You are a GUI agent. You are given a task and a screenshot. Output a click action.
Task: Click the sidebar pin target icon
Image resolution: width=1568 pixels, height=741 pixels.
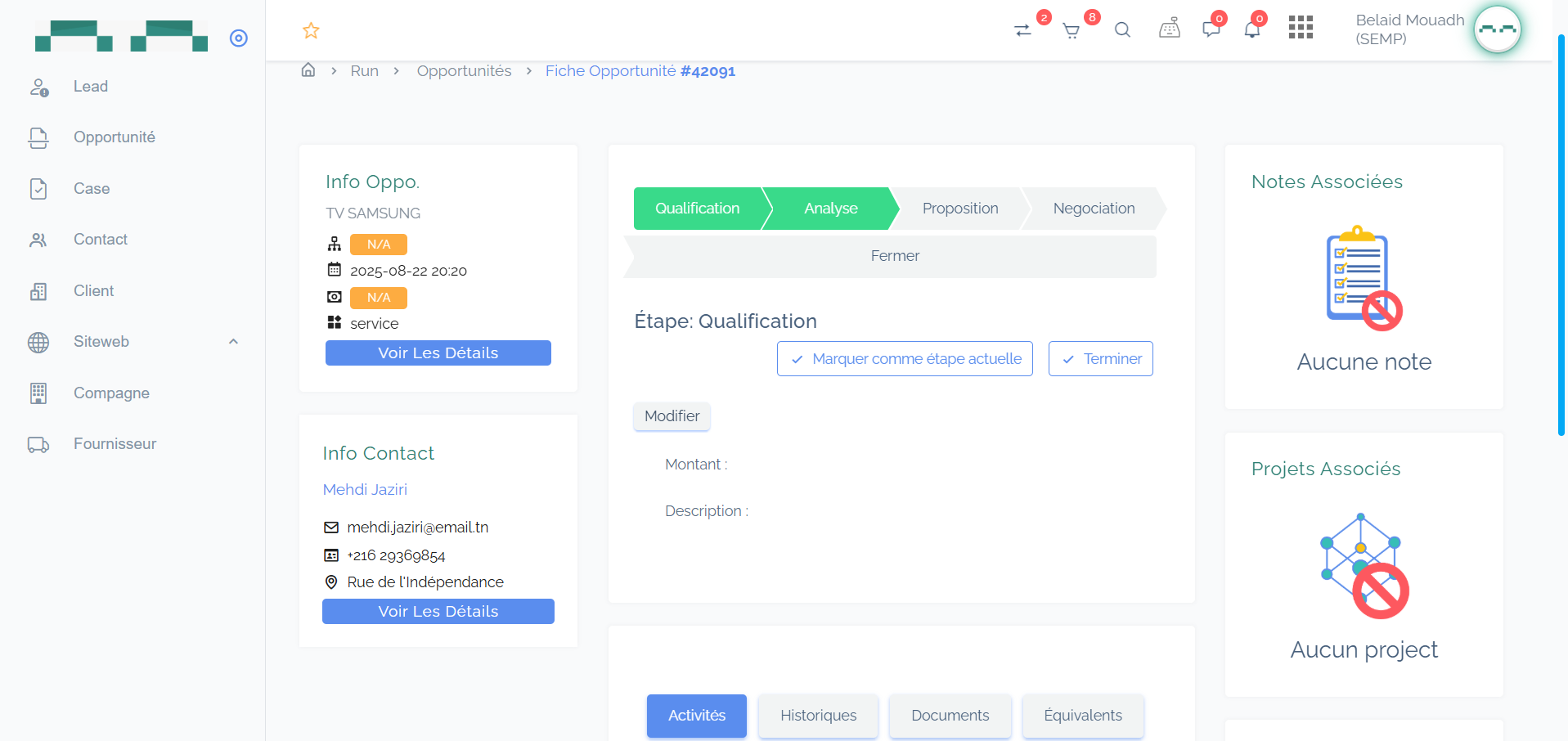click(x=239, y=38)
